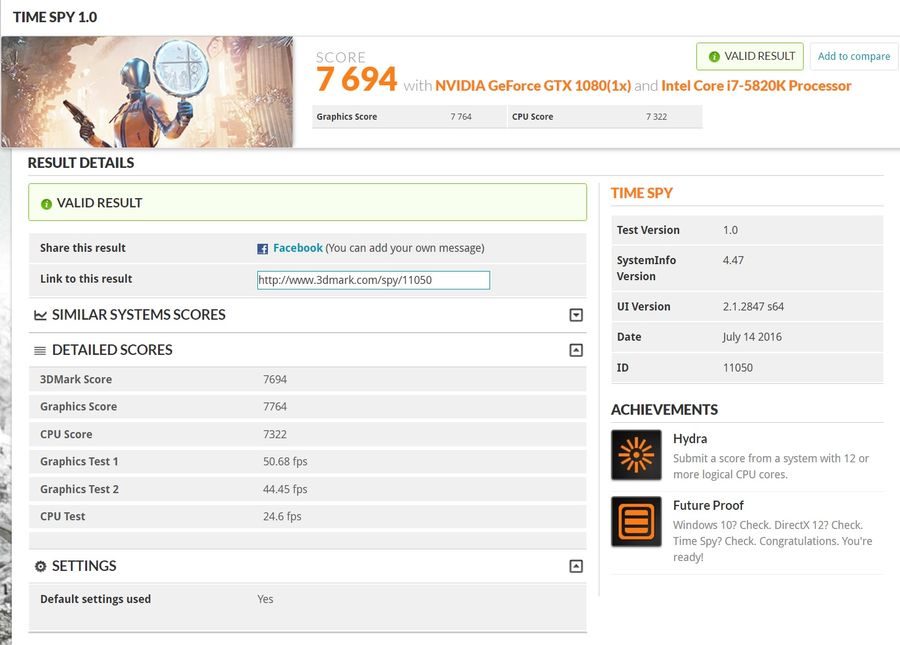This screenshot has width=900, height=645.
Task: Click the Graphics Test 1 label
Action: pos(79,461)
